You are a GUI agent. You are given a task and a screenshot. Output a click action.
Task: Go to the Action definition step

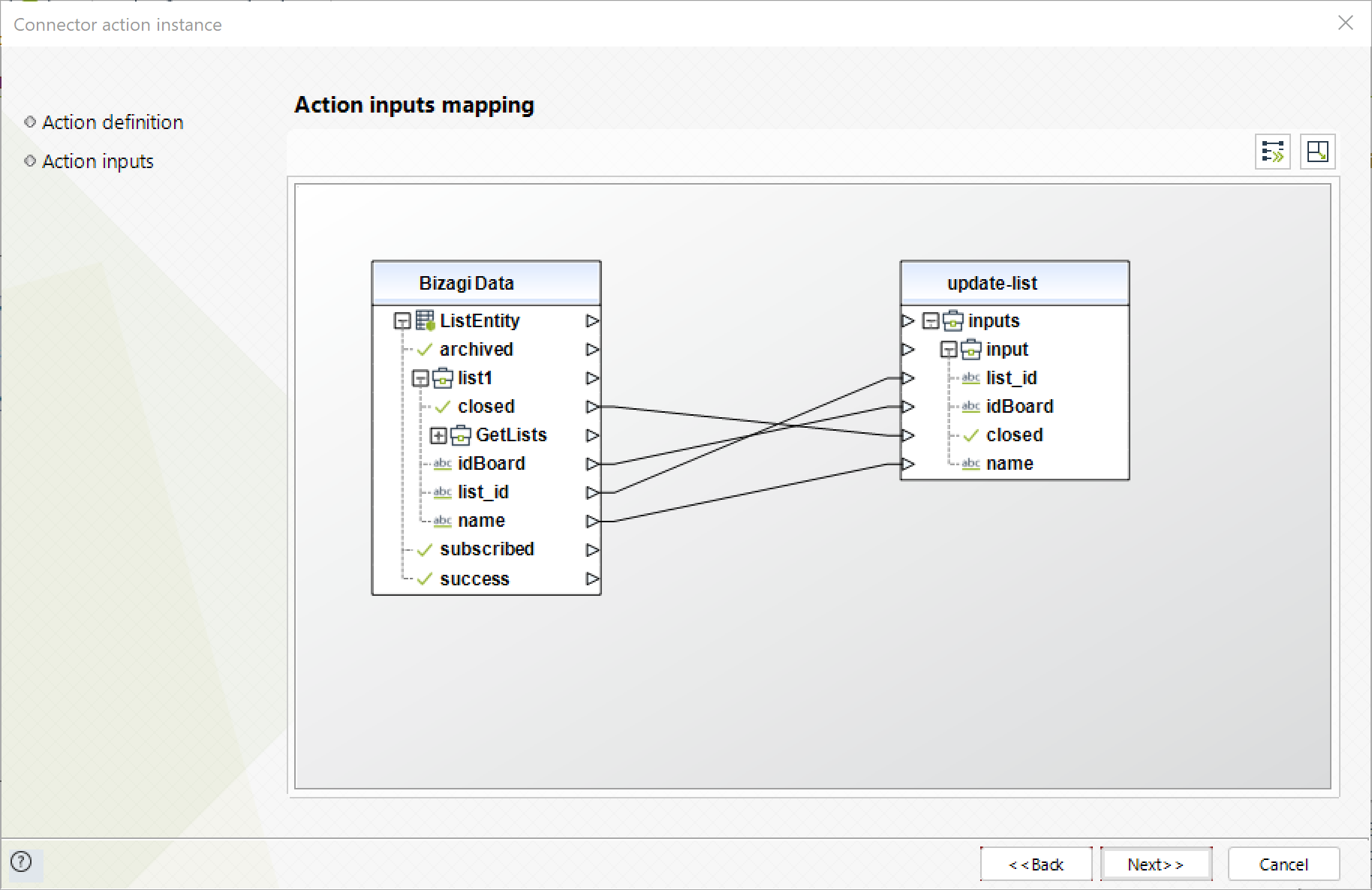[113, 122]
